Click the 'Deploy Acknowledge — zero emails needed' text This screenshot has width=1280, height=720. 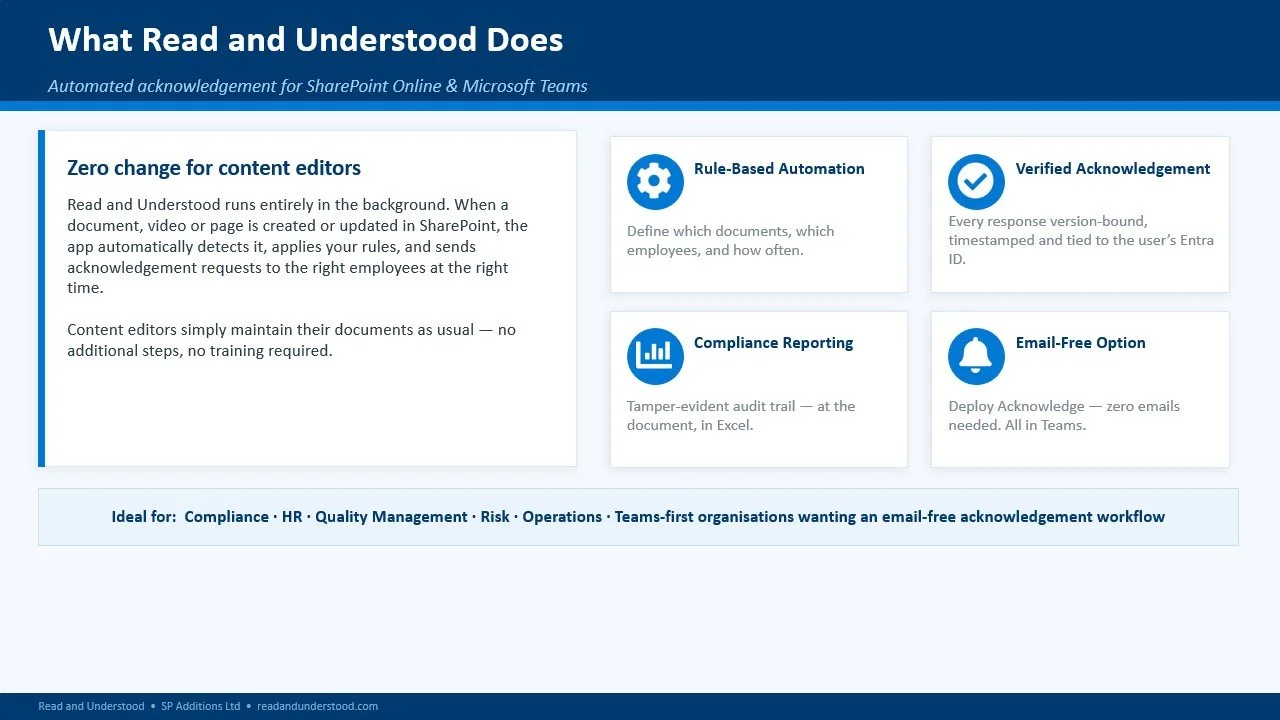[x=1064, y=415]
